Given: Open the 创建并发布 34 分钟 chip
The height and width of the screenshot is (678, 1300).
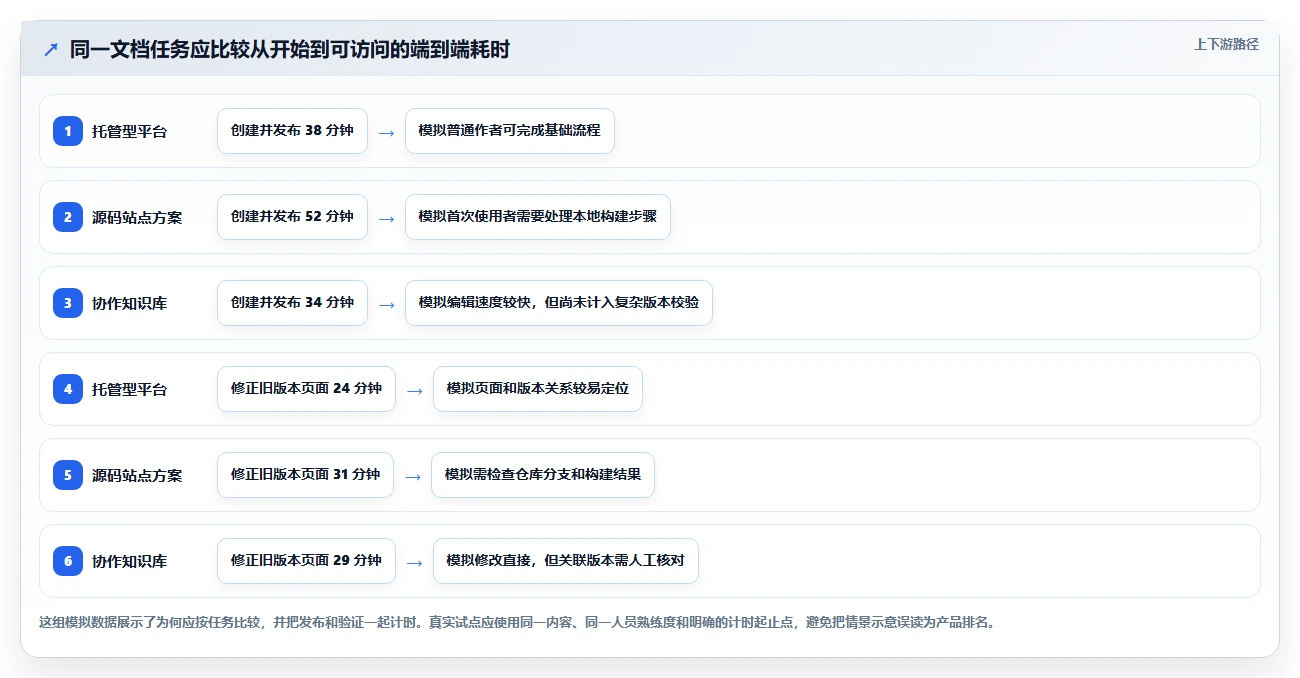Looking at the screenshot, I should click(292, 303).
